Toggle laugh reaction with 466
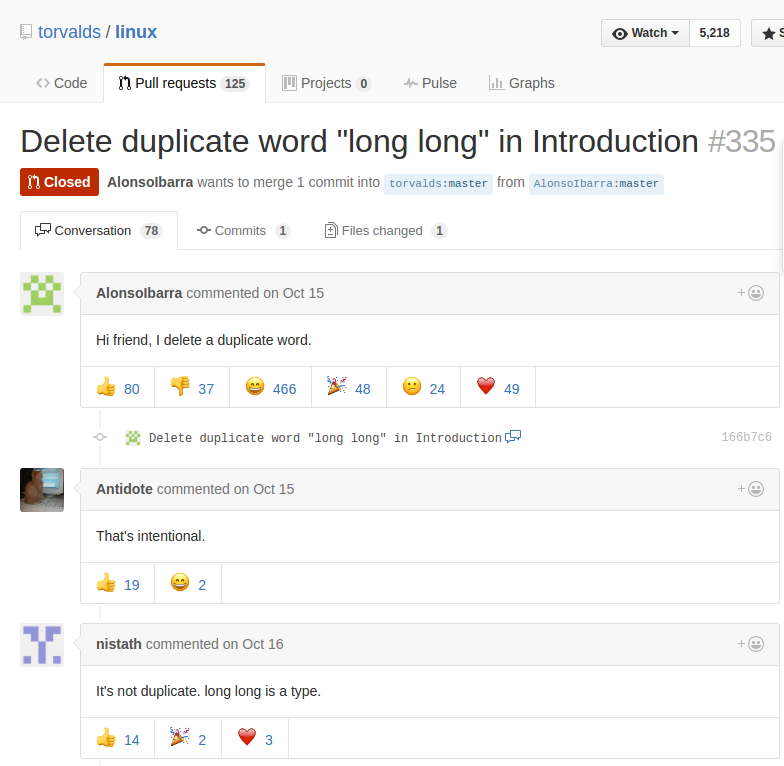 270,388
